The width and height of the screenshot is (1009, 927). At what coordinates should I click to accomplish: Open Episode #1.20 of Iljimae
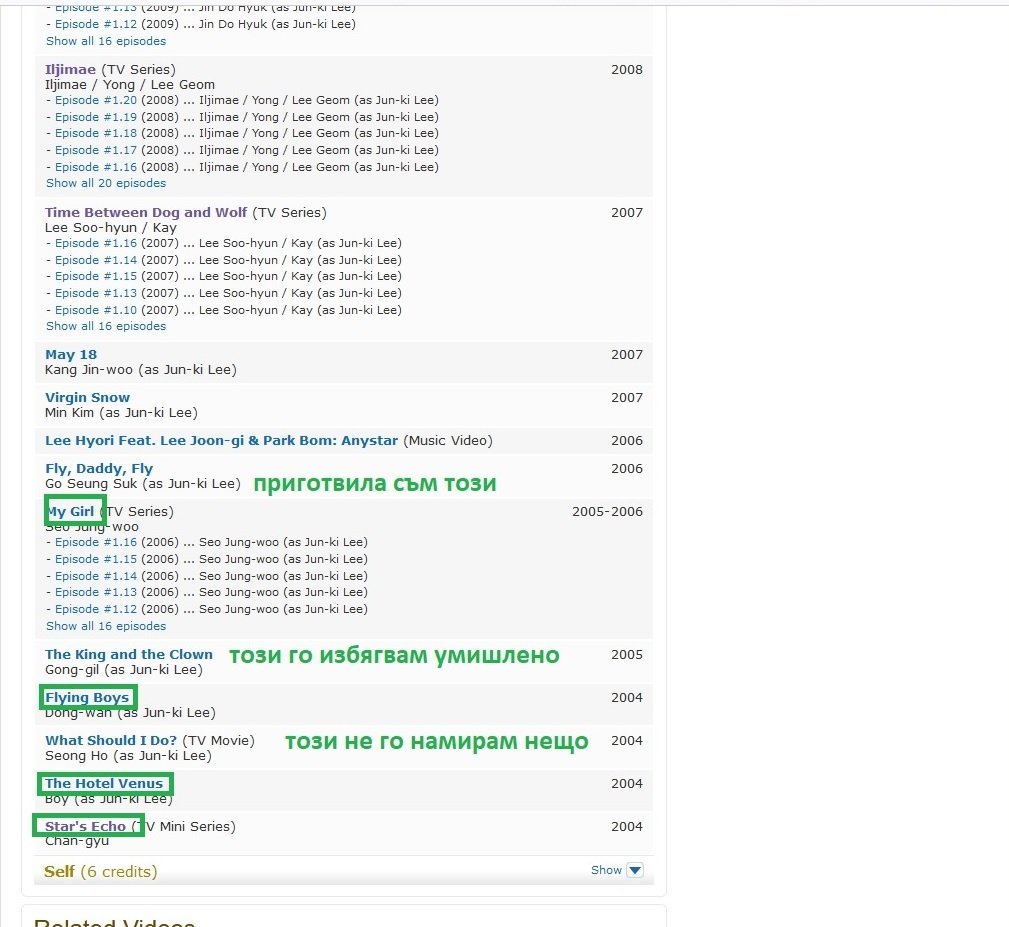point(96,101)
